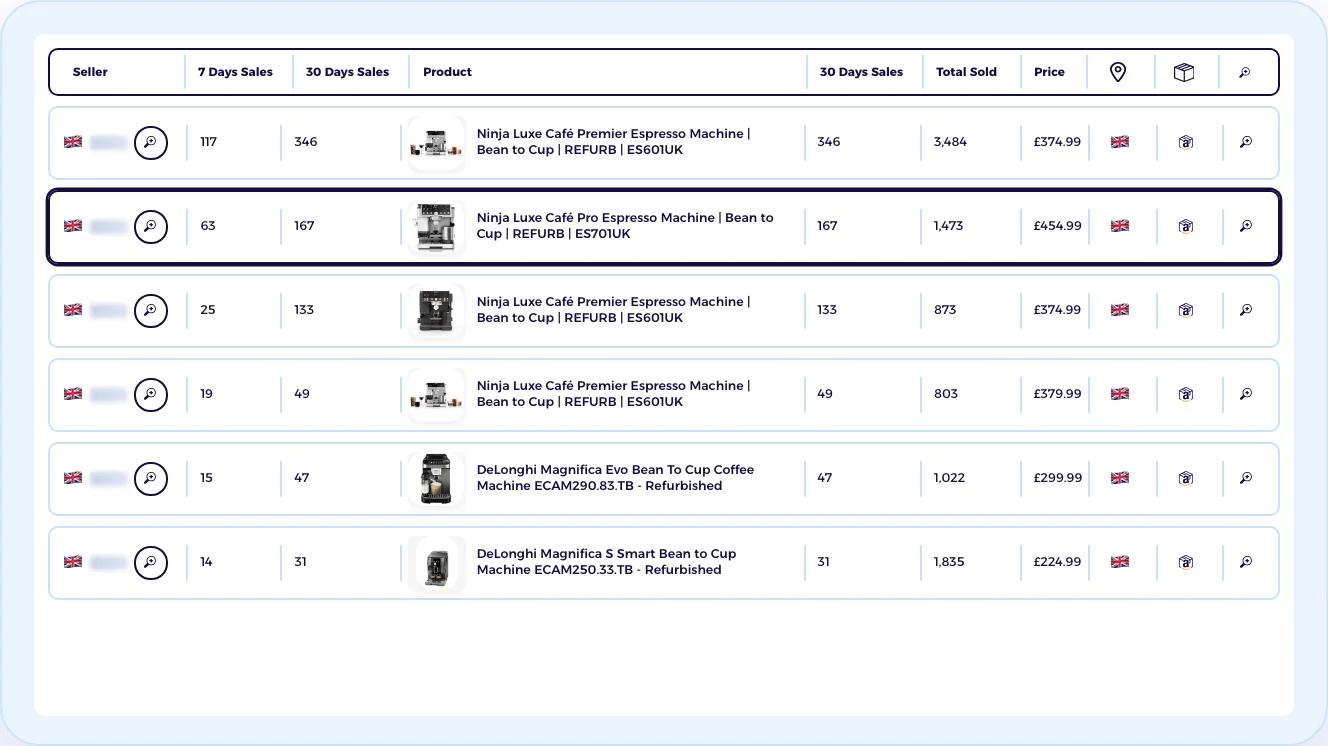Click the Product column header
Viewport: 1328px width, 746px height.
[x=448, y=72]
